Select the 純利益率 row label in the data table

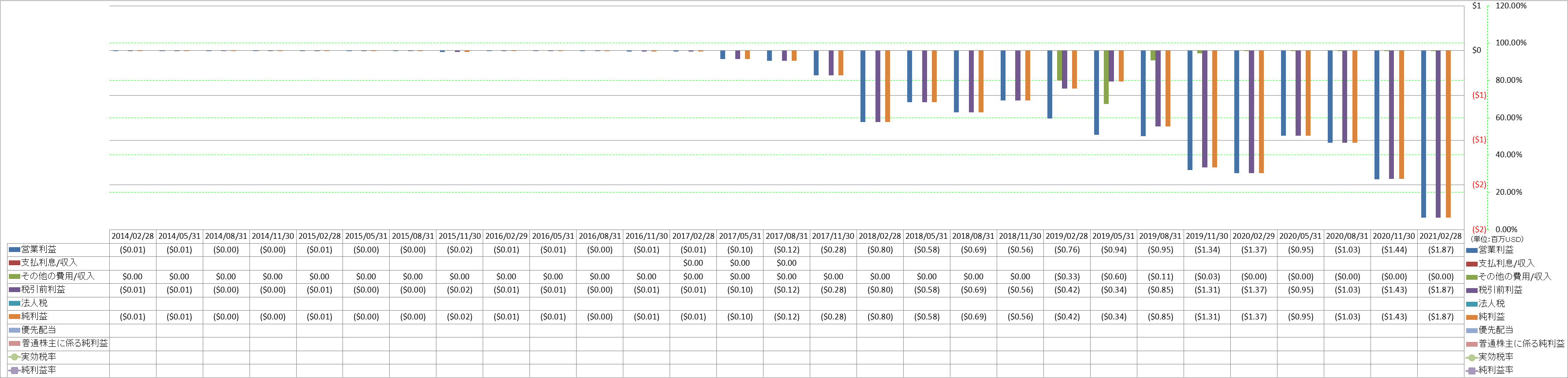click(38, 370)
